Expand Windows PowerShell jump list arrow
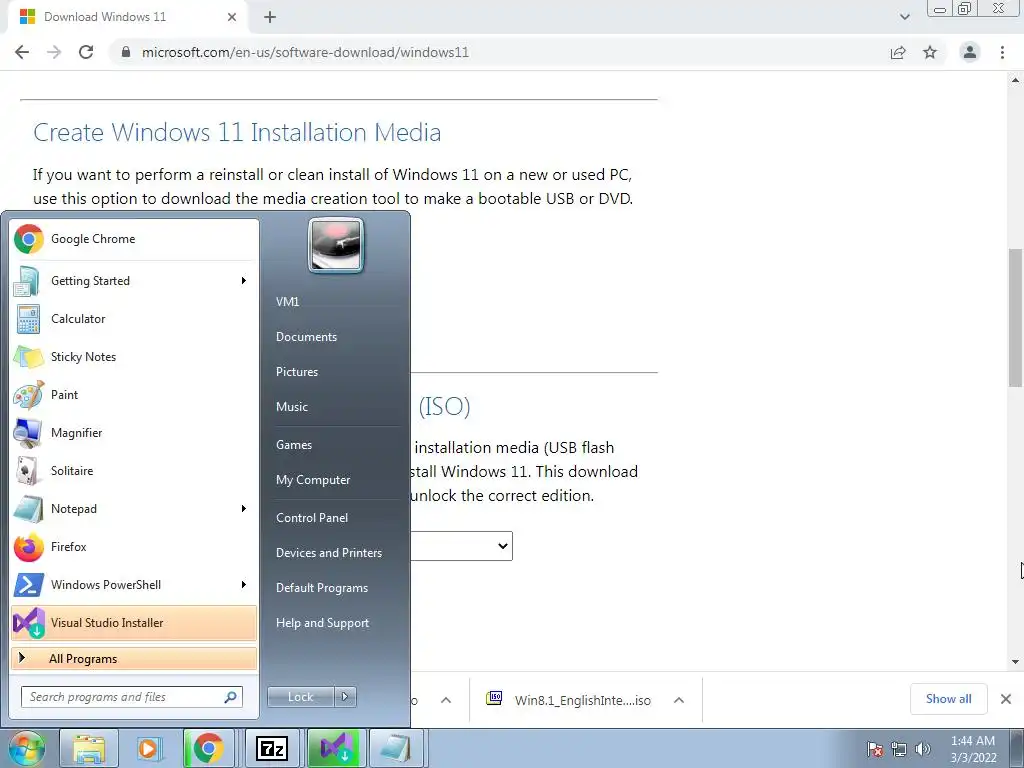 244,584
